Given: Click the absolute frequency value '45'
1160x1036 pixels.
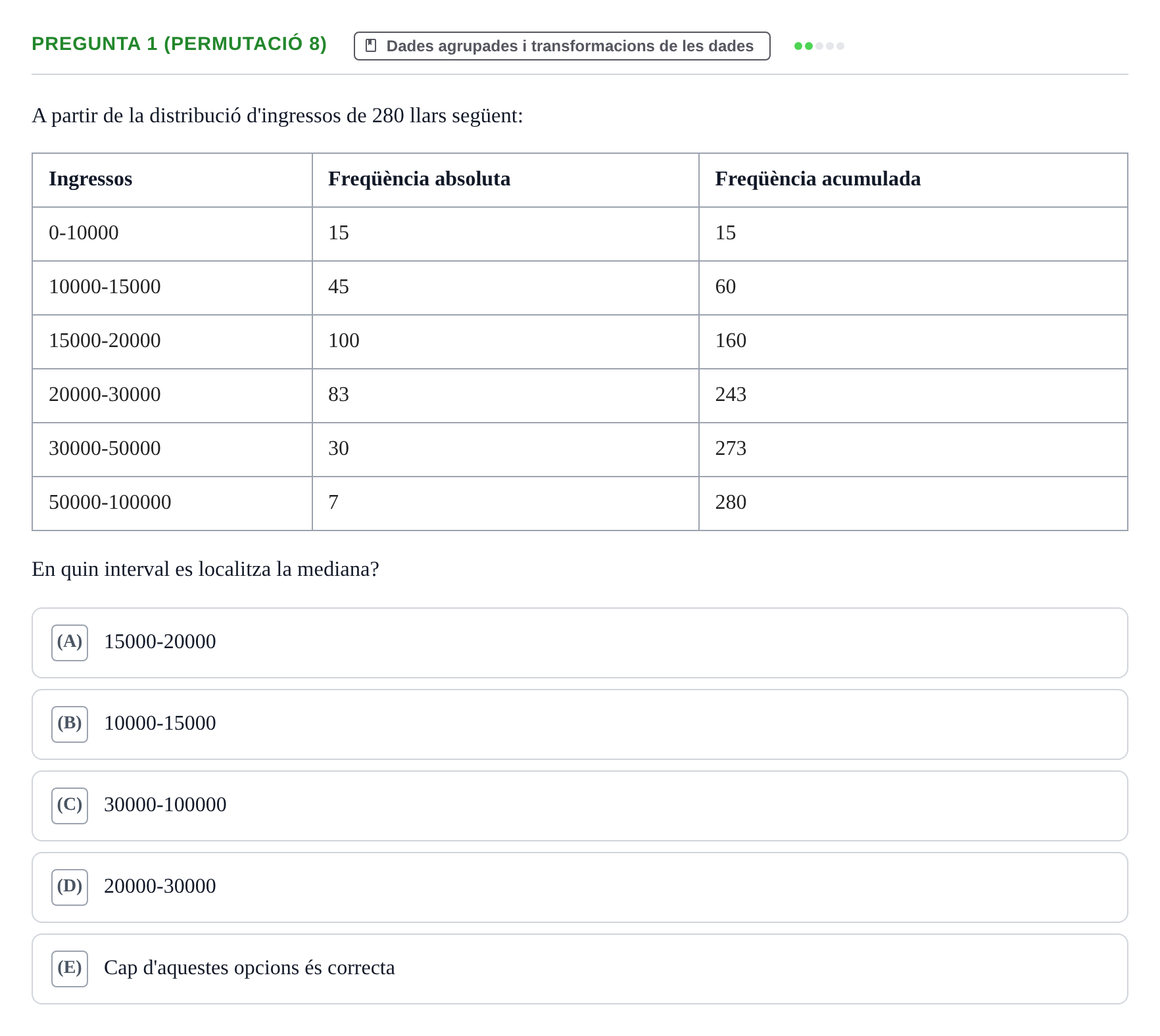Looking at the screenshot, I should click(x=339, y=287).
